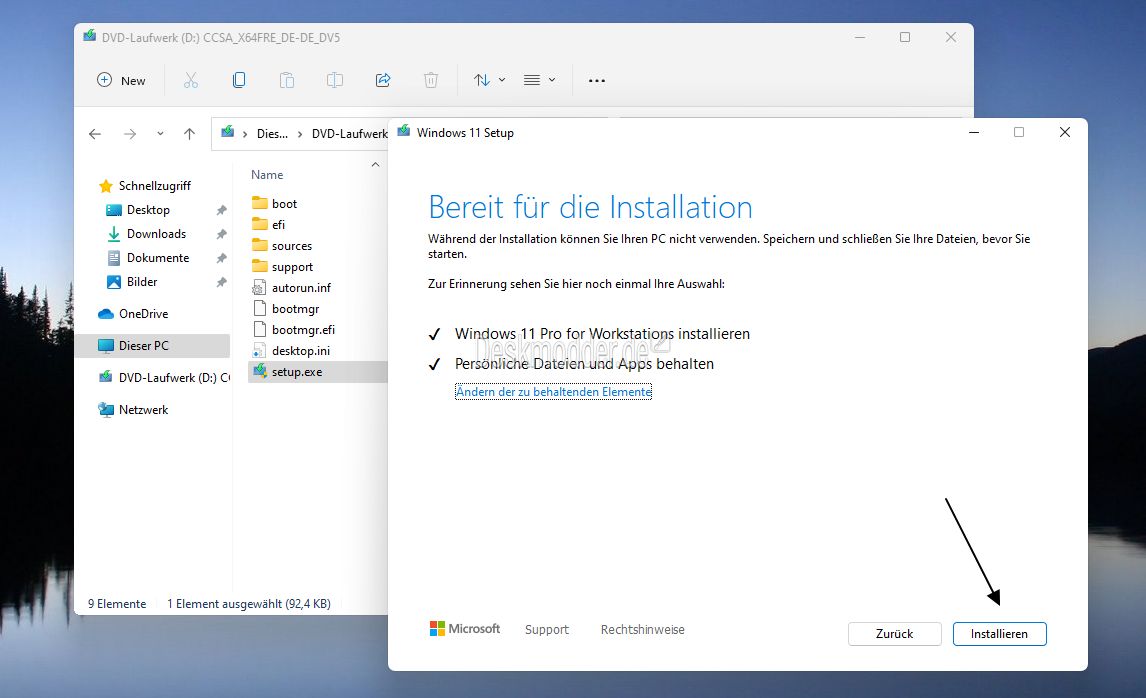Viewport: 1146px width, 698px height.
Task: Go forward using Explorer forward arrow
Action: 130,134
